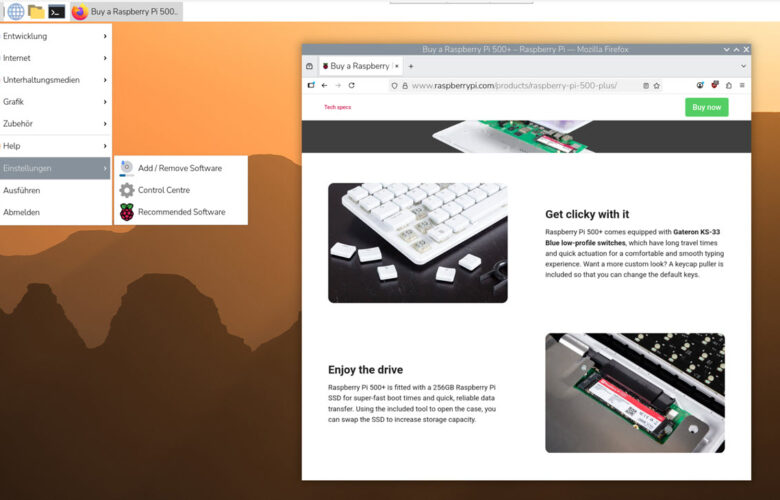Bookmark this page with the star icon
Viewport: 780px width, 500px height.
pyautogui.click(x=657, y=86)
